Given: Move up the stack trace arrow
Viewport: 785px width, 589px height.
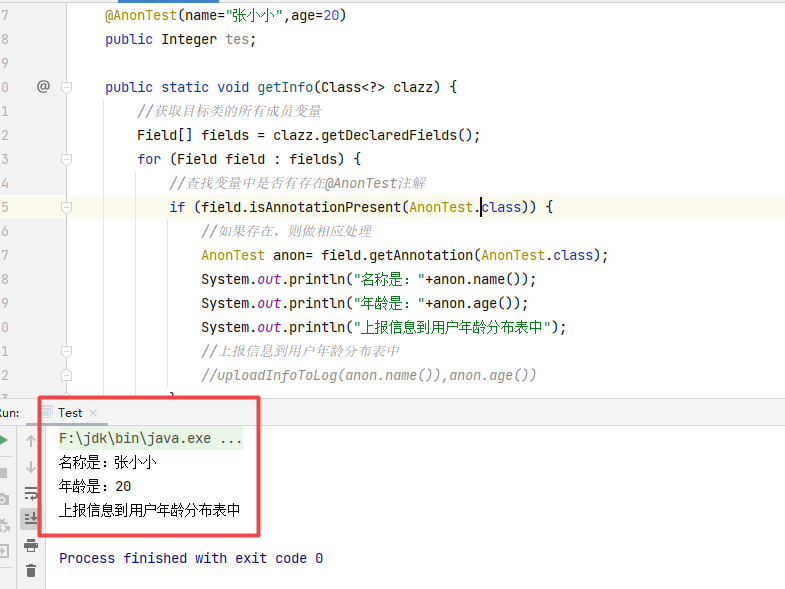Looking at the screenshot, I should coord(31,441).
